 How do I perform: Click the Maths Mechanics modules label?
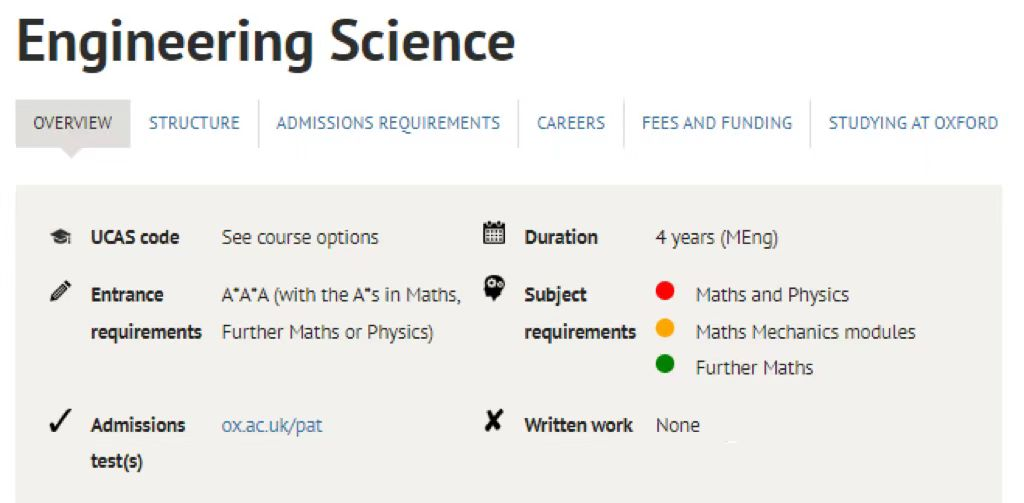coord(805,332)
